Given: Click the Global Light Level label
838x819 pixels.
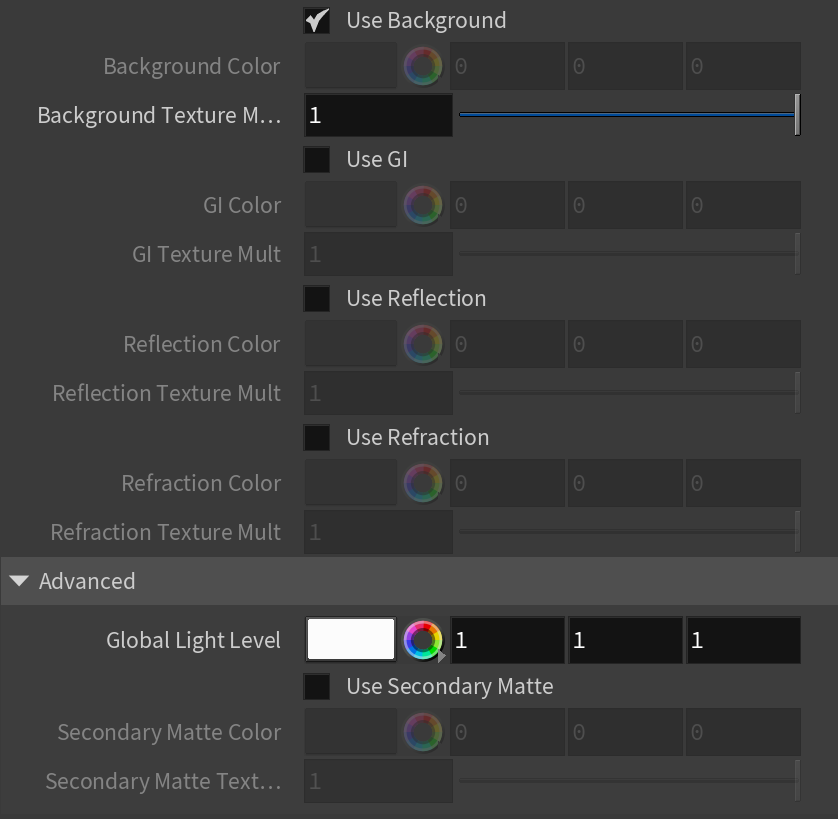Looking at the screenshot, I should [x=193, y=640].
